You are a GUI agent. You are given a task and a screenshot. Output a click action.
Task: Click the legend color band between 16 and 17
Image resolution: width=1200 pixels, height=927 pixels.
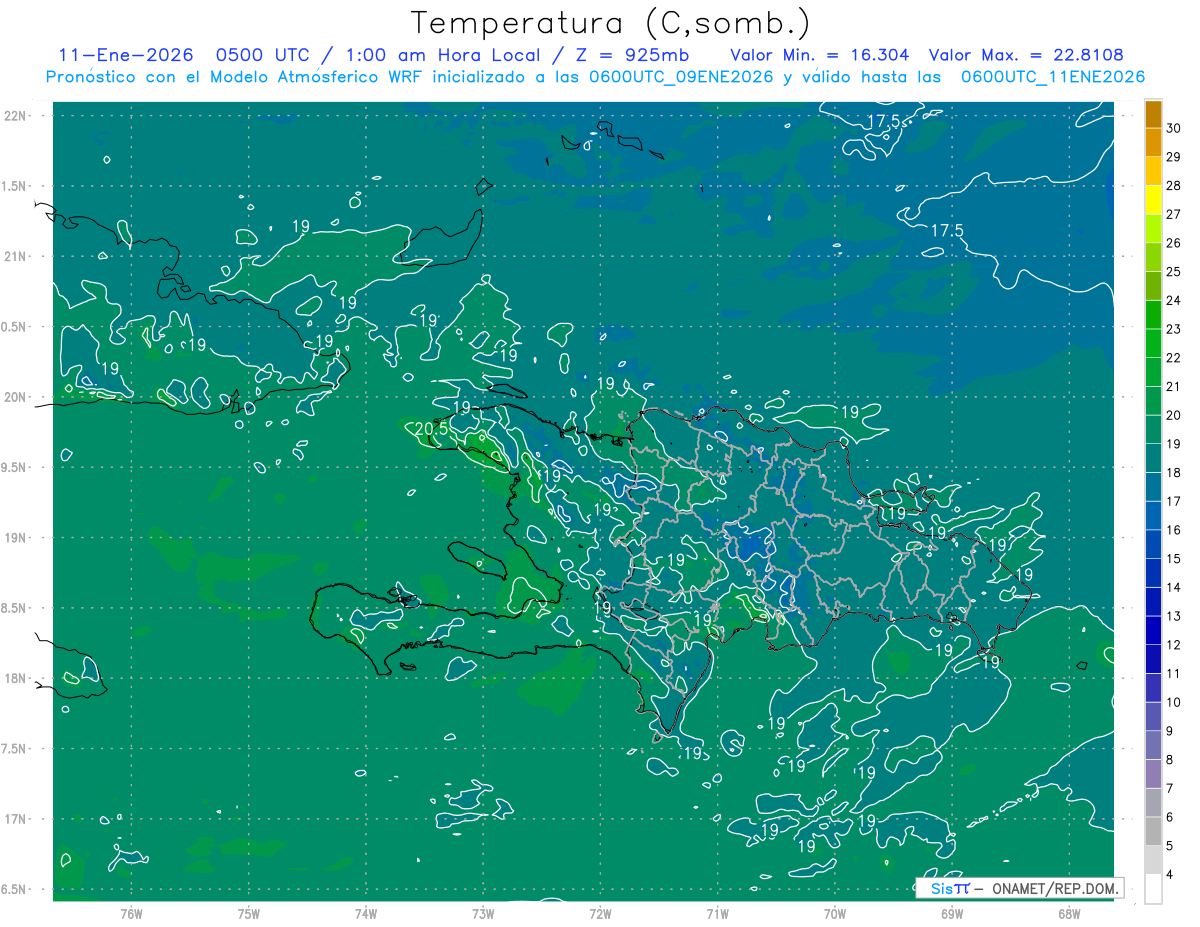(x=1153, y=515)
